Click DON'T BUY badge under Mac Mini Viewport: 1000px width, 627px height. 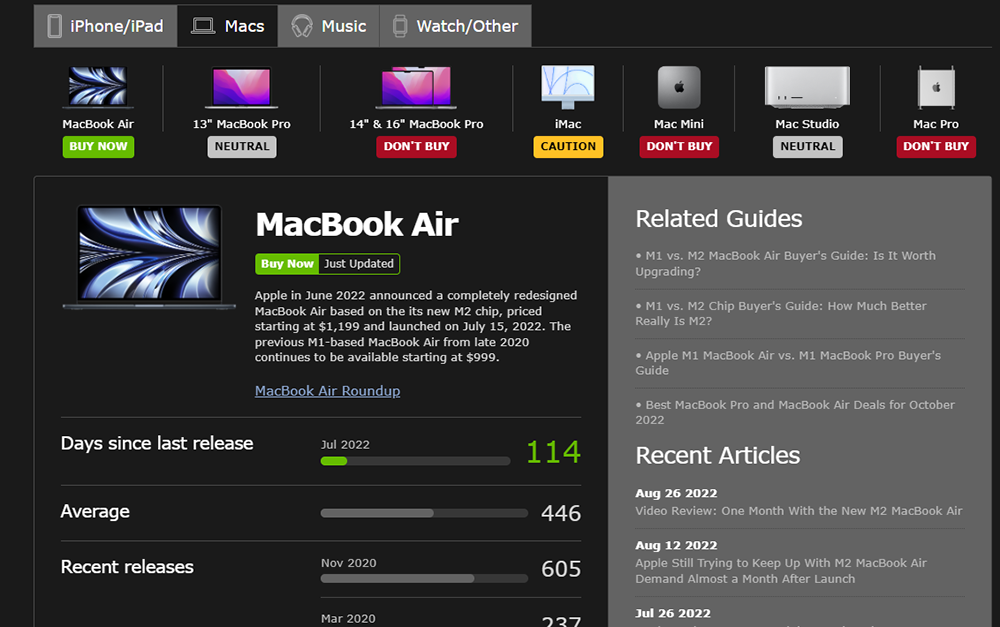click(x=679, y=147)
